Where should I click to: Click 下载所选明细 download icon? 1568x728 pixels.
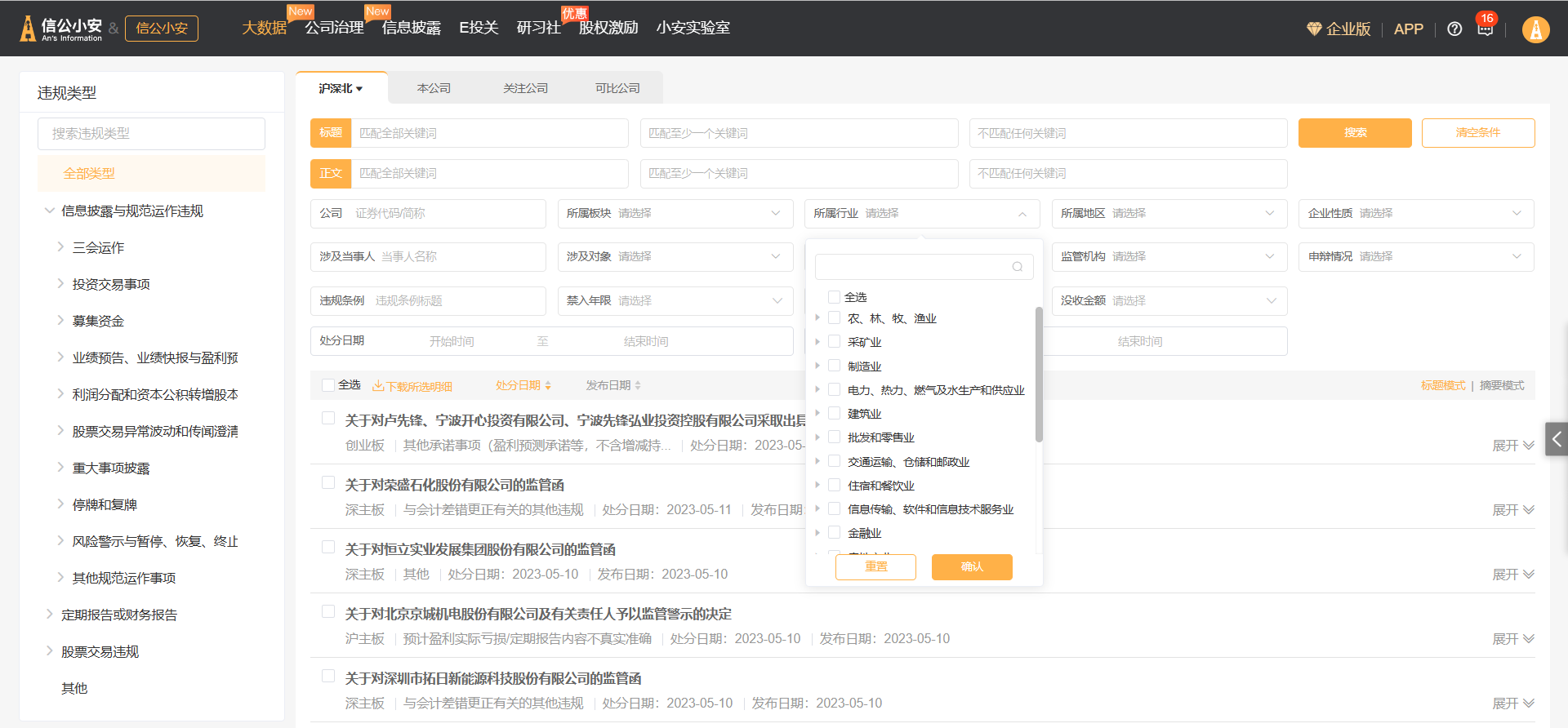(x=378, y=386)
